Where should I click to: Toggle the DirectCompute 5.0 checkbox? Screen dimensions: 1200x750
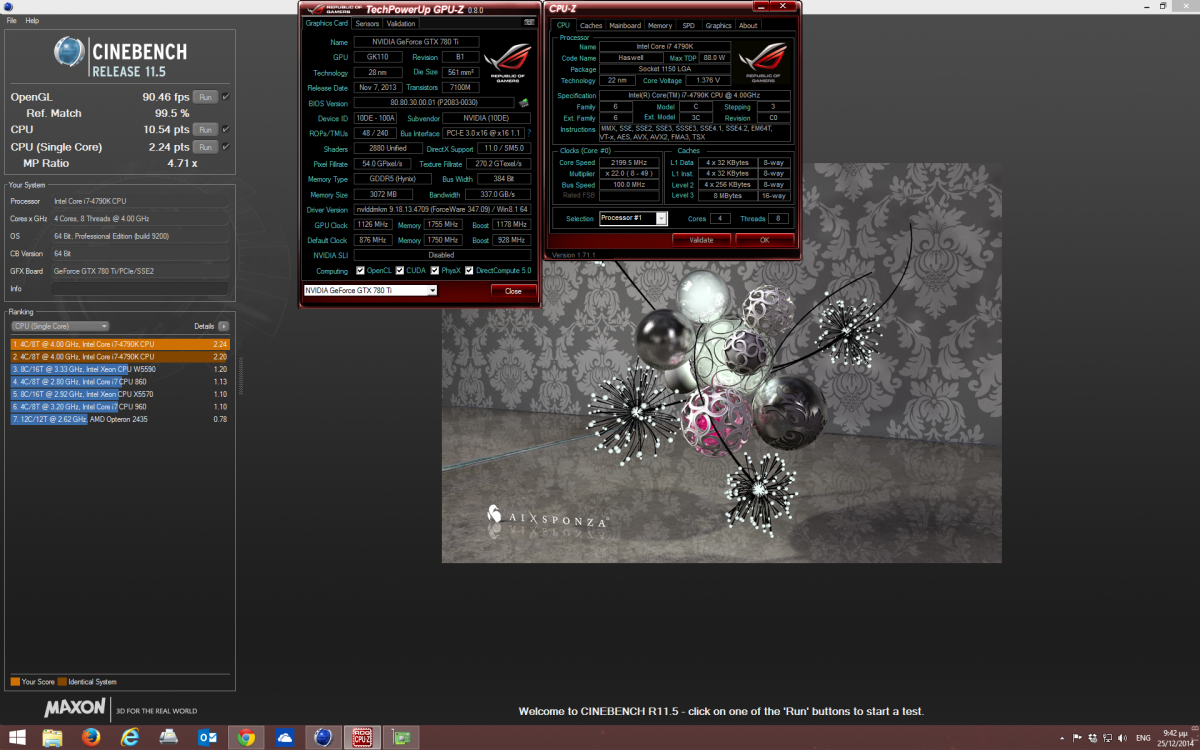pos(469,271)
